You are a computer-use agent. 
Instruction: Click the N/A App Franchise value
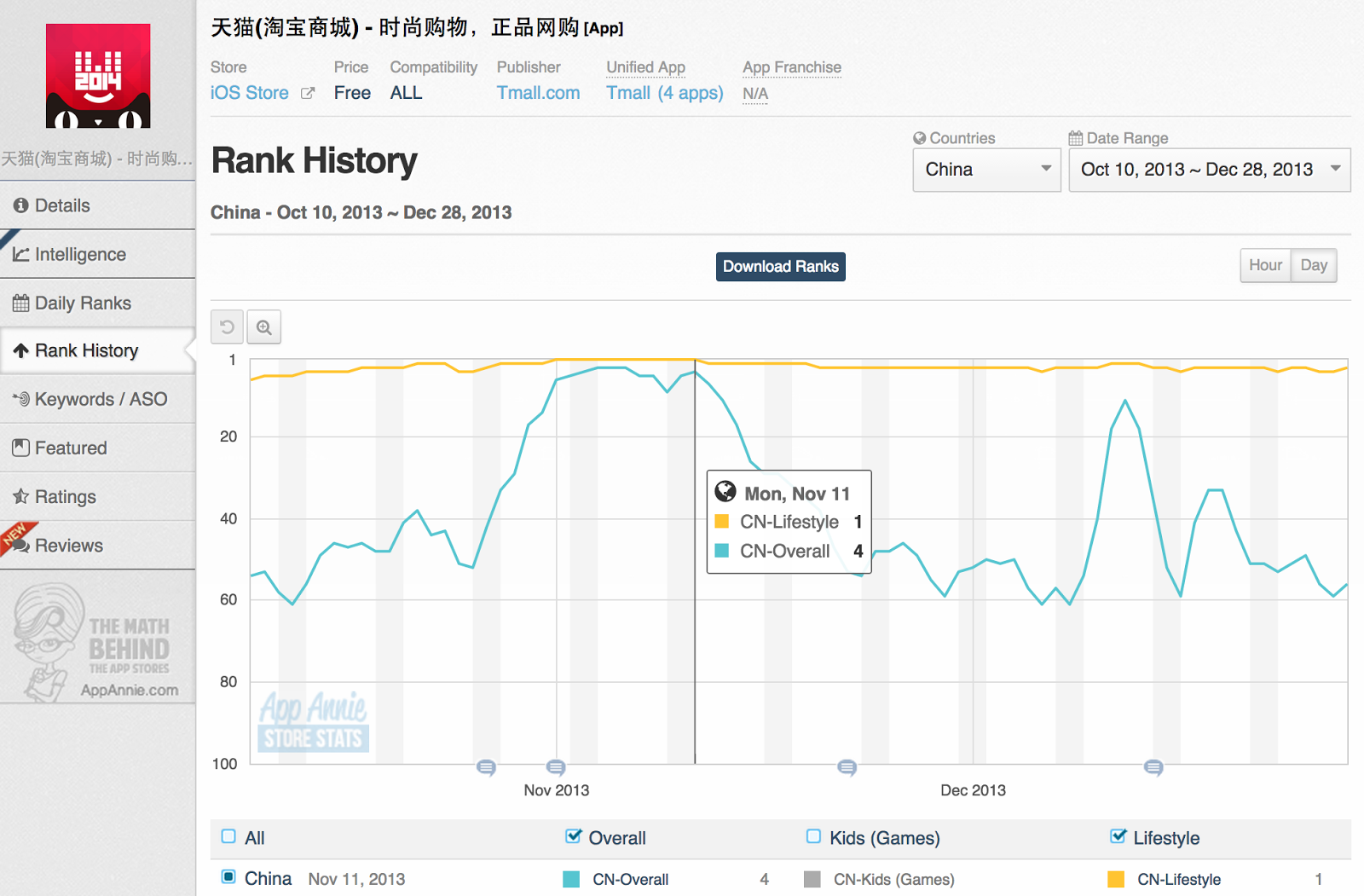tap(755, 94)
